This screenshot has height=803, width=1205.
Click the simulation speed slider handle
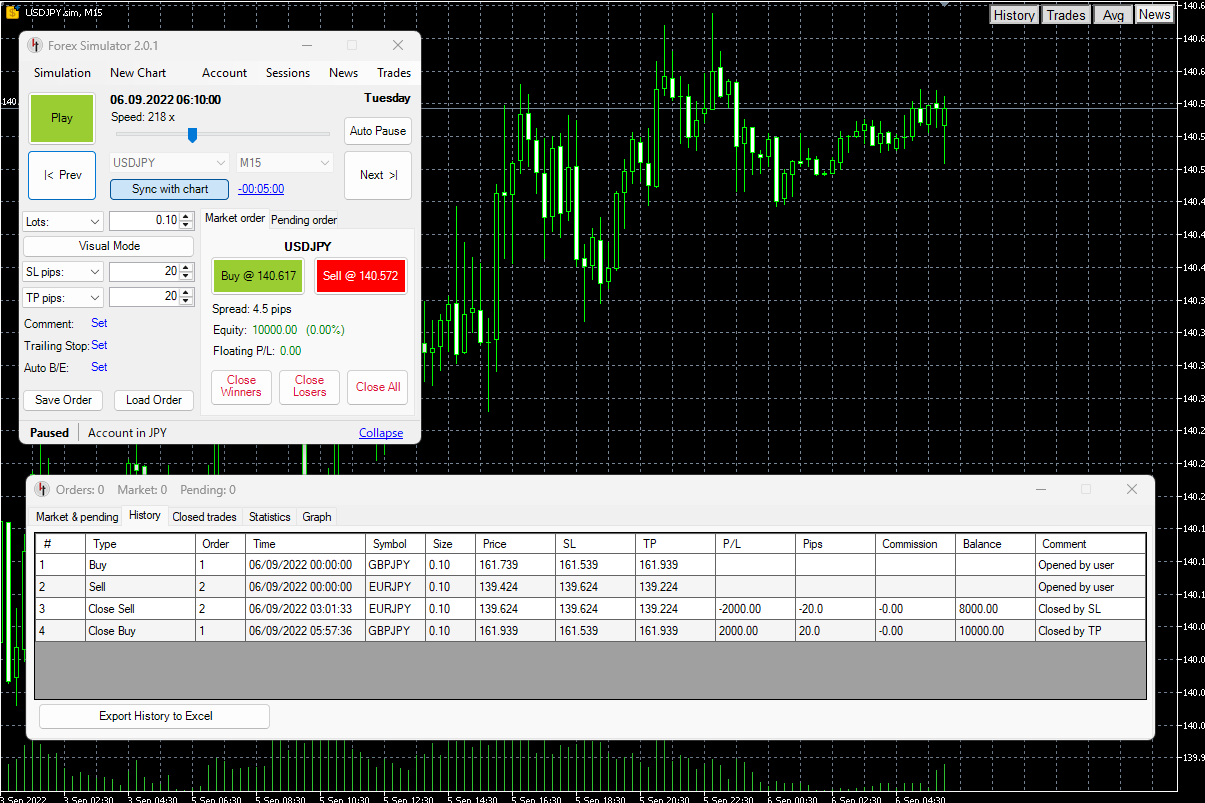(x=192, y=134)
